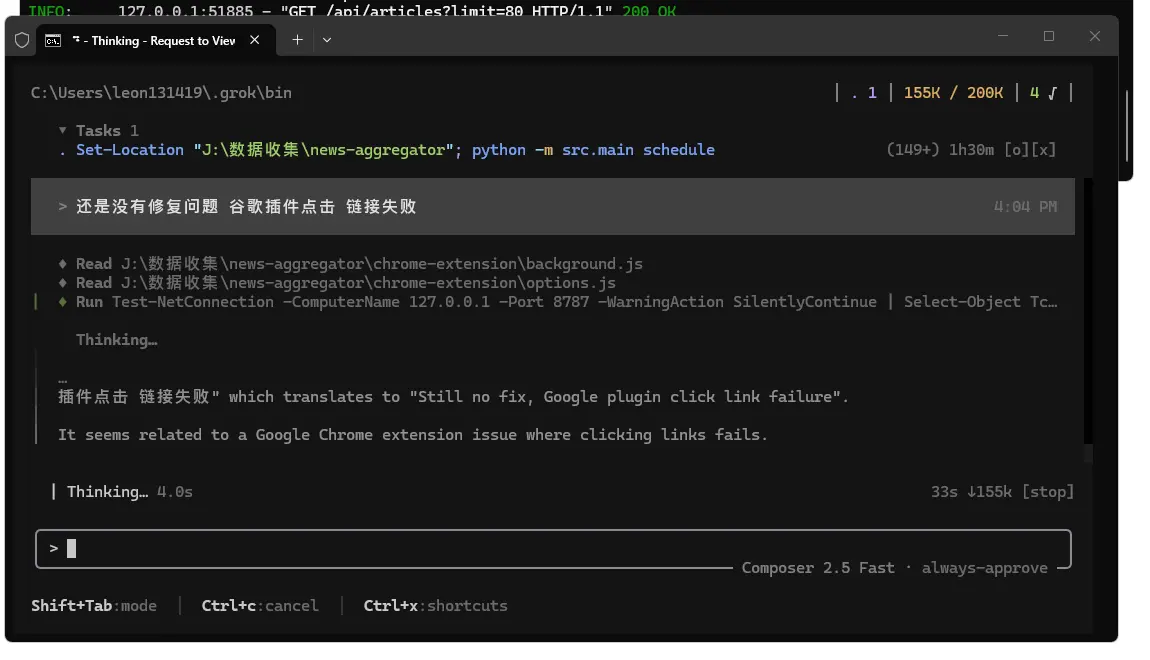Viewport: 1150px width, 660px height.
Task: Click the [o] button on the task row
Action: 1016,150
